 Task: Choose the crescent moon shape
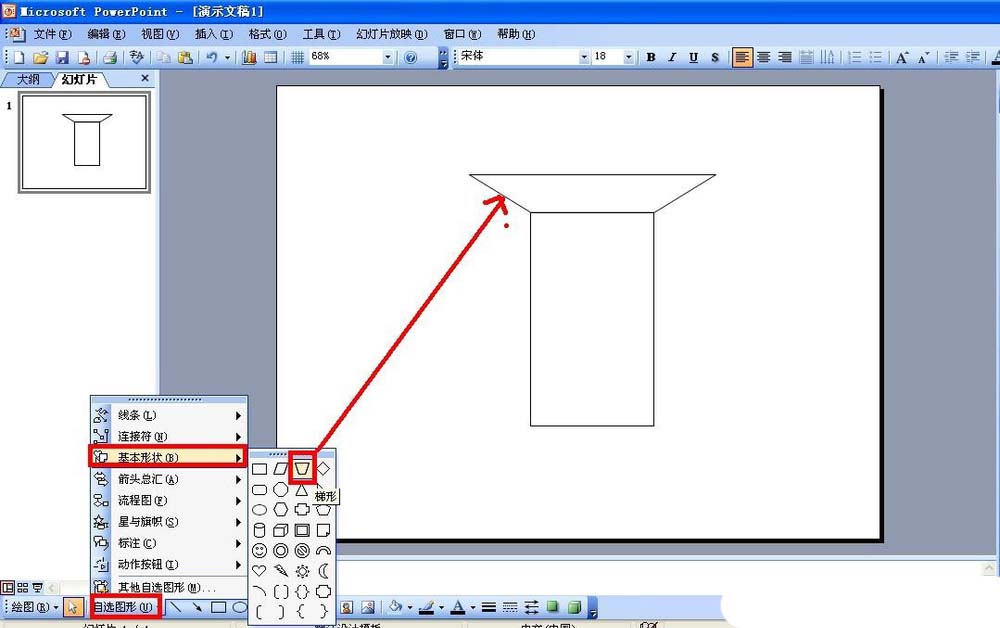[x=323, y=571]
